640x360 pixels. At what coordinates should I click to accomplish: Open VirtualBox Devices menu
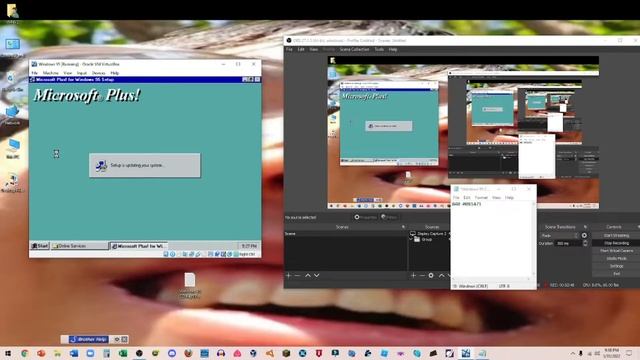point(98,73)
